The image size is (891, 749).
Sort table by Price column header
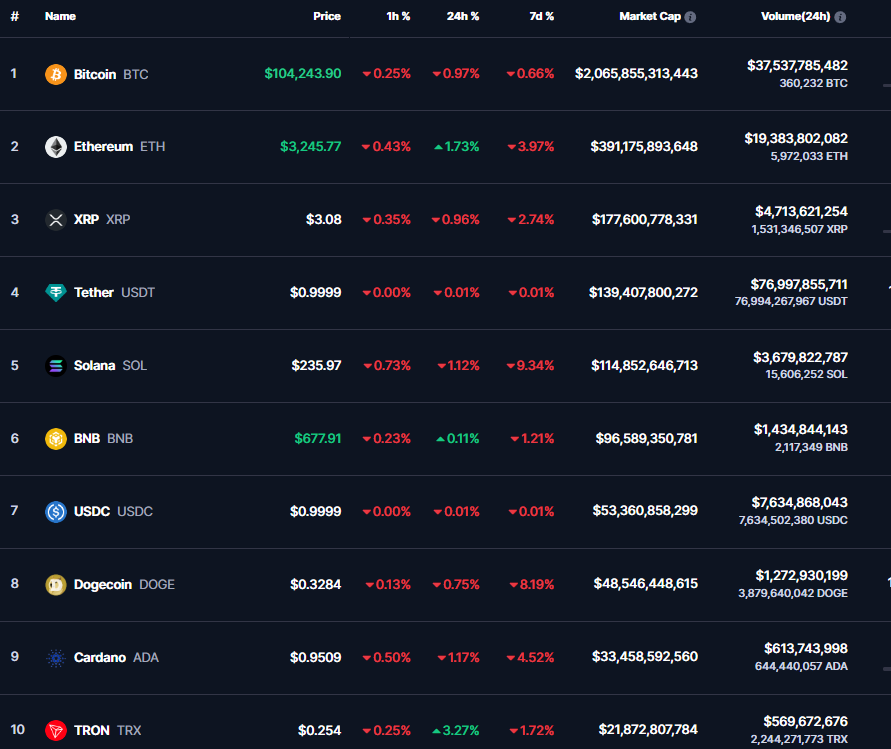tap(326, 17)
